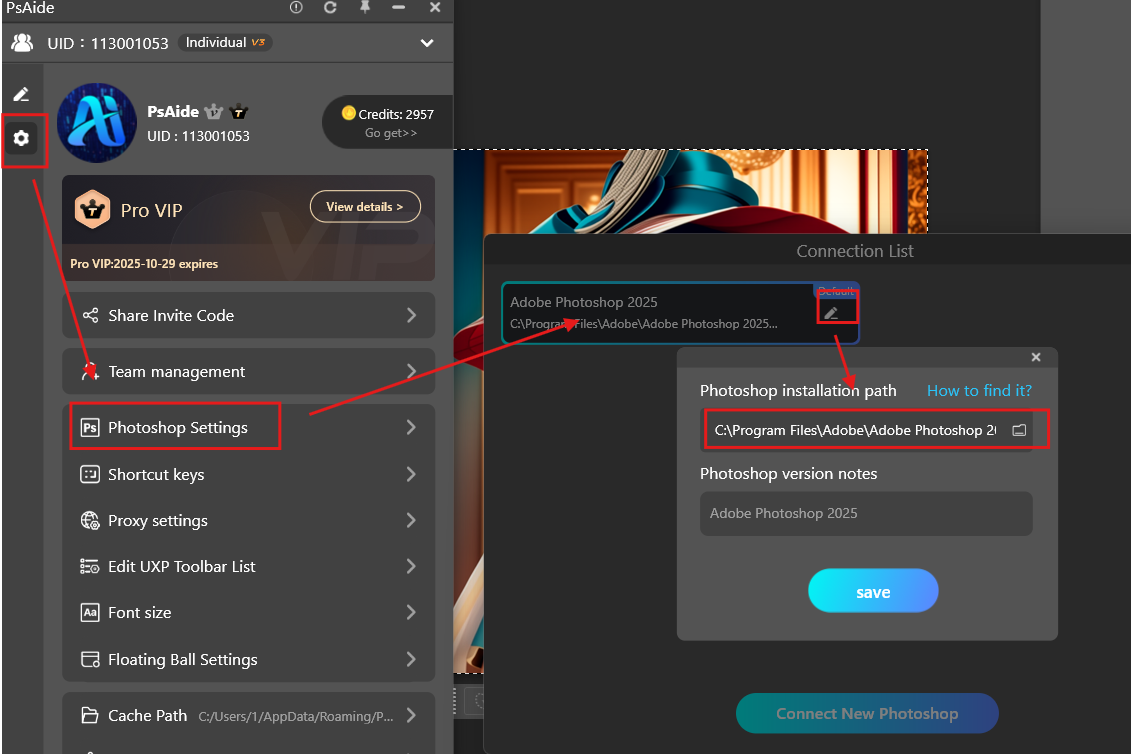This screenshot has width=1131, height=754.
Task: Open Share Invite Code
Action: (x=248, y=315)
